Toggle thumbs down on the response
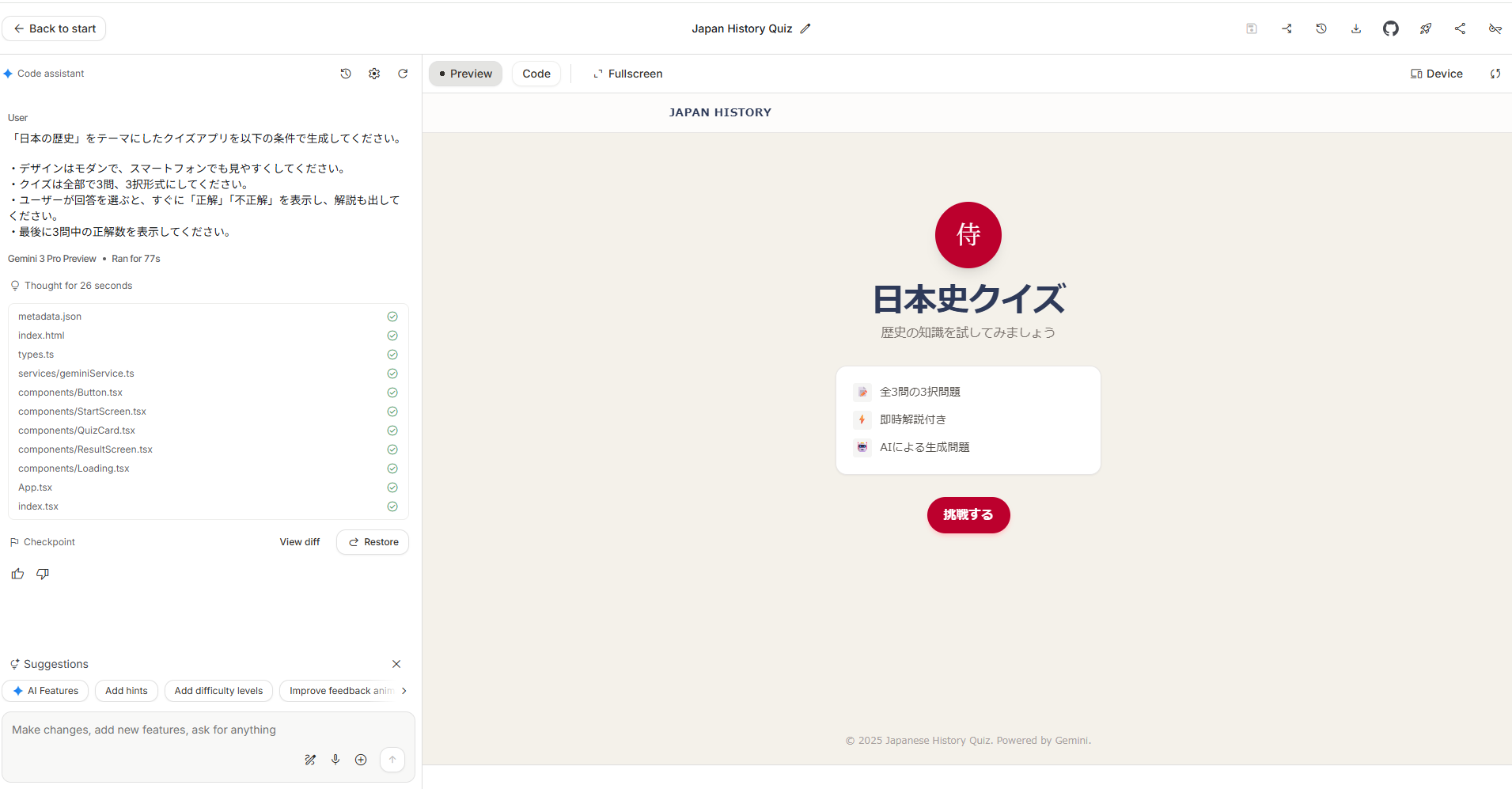1512x789 pixels. [42, 573]
